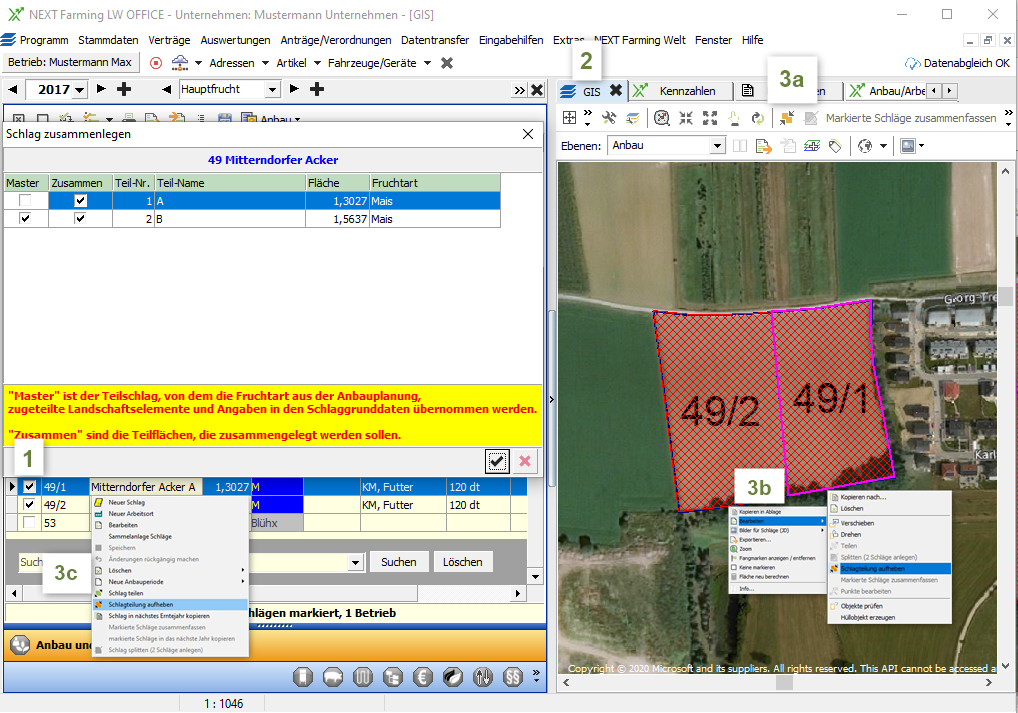Open the Auswertungen menu
Image resolution: width=1018 pixels, height=713 pixels.
tap(235, 40)
